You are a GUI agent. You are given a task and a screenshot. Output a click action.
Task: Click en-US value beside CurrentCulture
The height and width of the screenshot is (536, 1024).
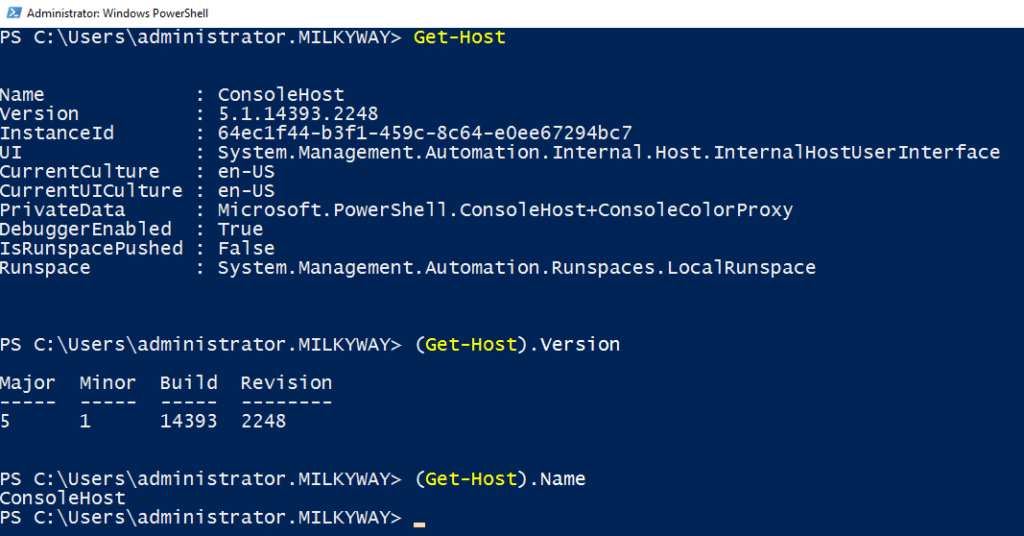(x=246, y=172)
